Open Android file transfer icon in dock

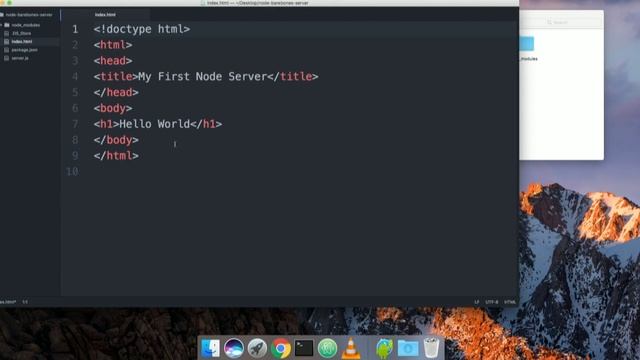(x=384, y=348)
